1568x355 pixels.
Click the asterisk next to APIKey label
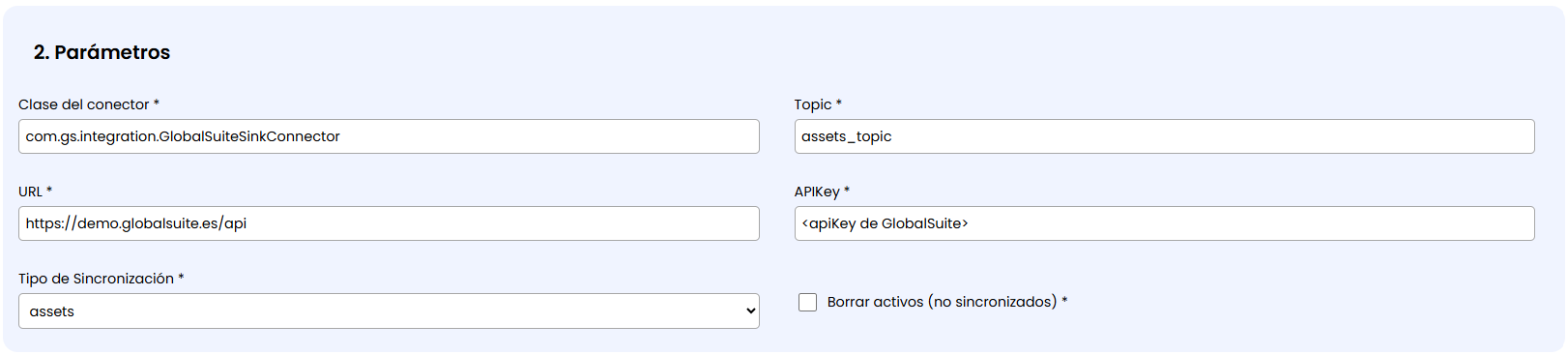coord(847,190)
